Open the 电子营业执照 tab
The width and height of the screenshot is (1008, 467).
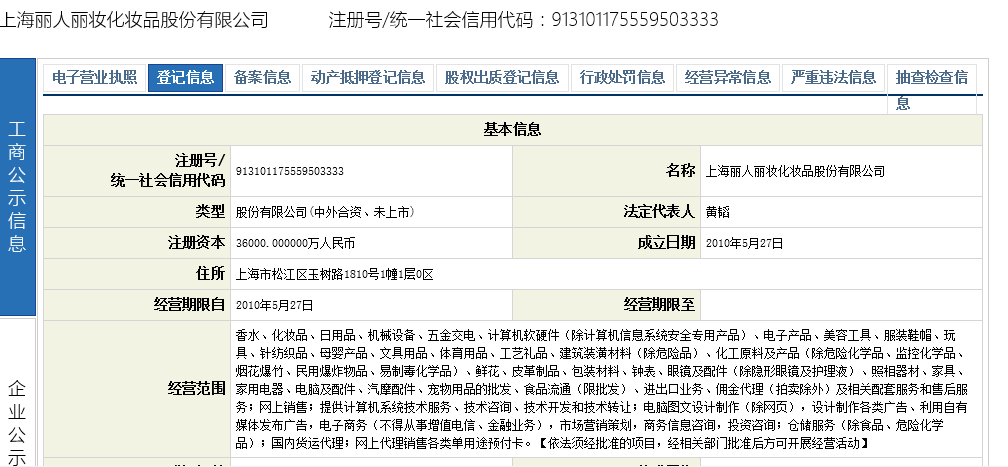[x=94, y=78]
